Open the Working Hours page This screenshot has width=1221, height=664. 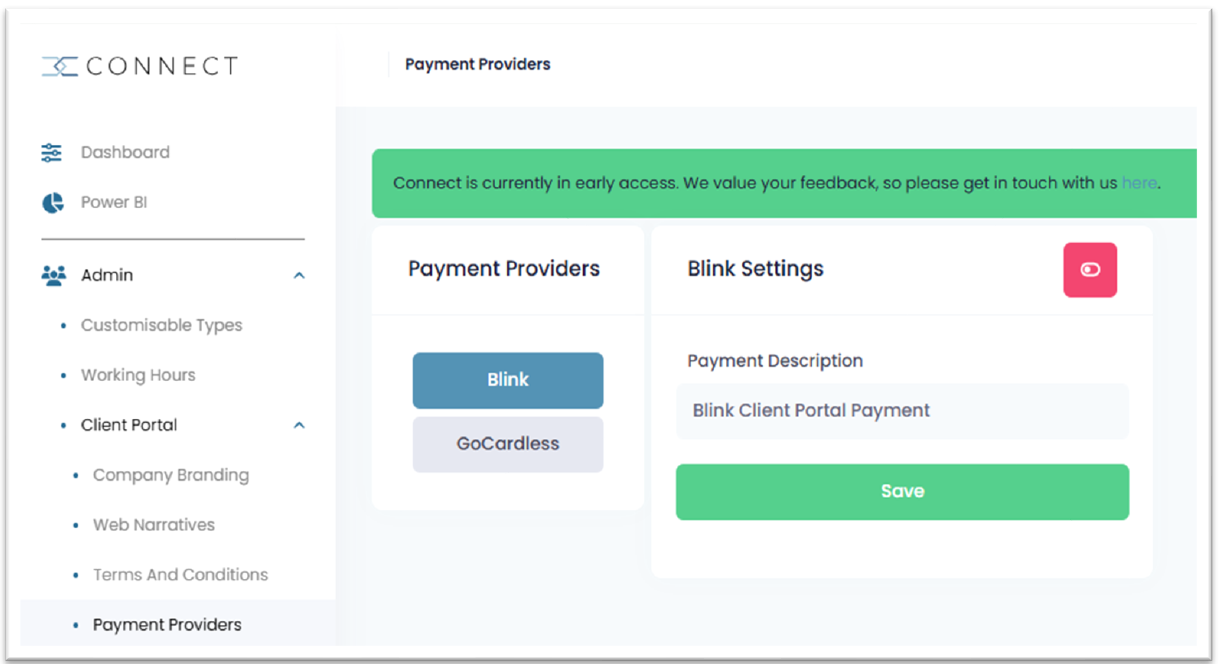tap(138, 375)
